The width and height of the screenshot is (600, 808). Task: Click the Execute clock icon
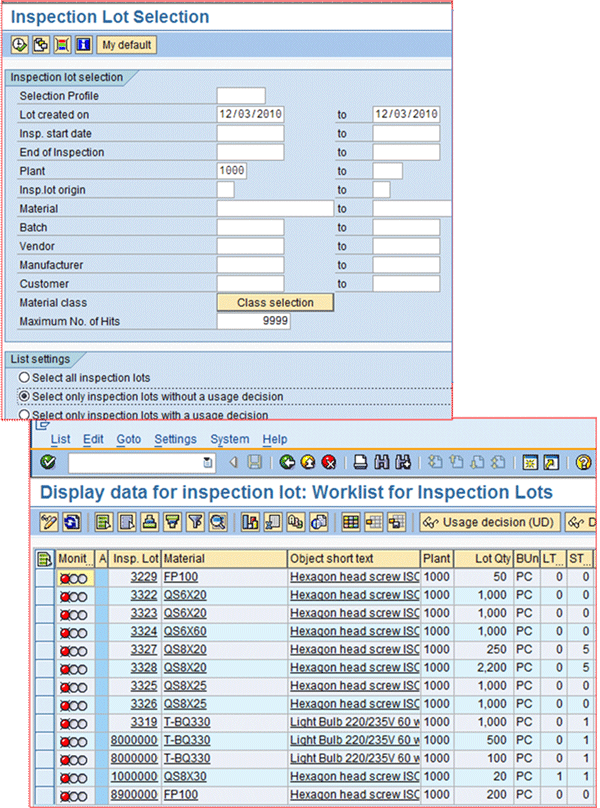tap(20, 45)
